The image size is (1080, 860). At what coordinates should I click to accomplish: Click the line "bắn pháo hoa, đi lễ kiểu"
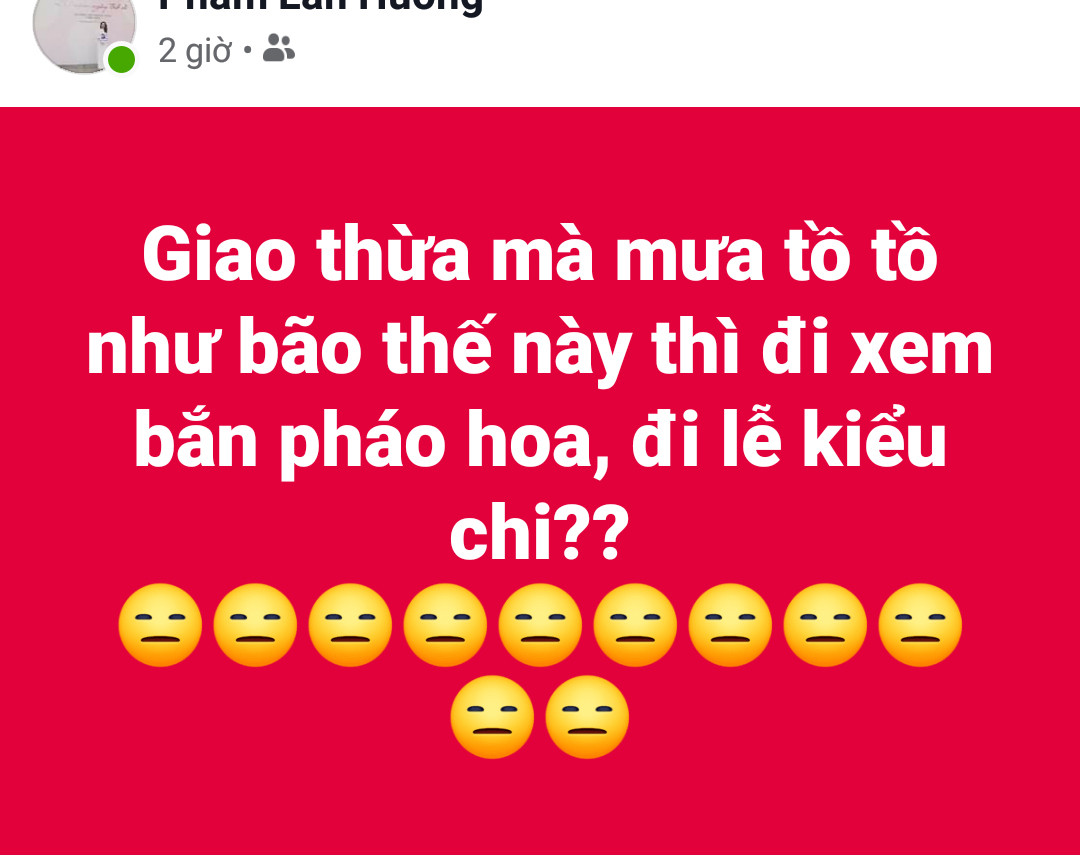[540, 442]
